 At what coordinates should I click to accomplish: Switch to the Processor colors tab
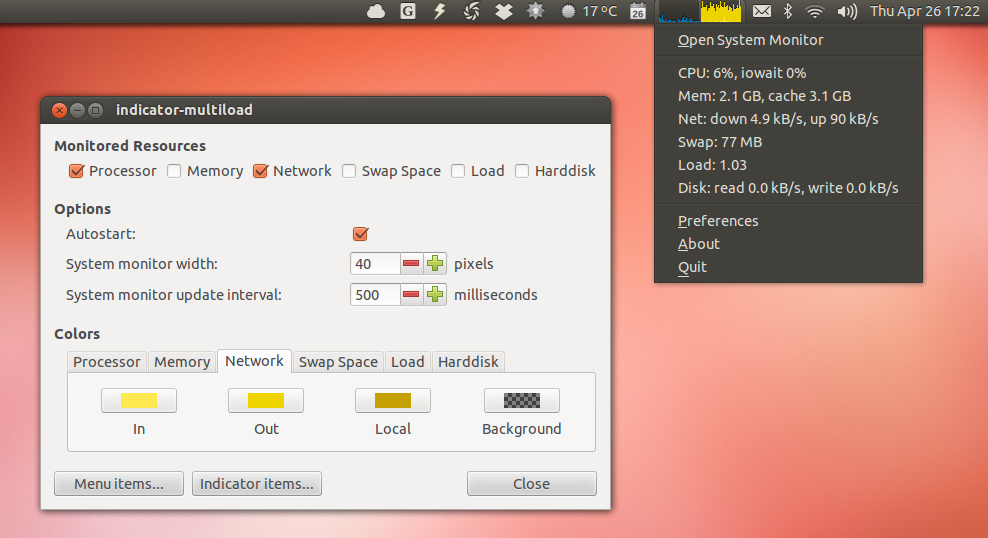(x=106, y=362)
